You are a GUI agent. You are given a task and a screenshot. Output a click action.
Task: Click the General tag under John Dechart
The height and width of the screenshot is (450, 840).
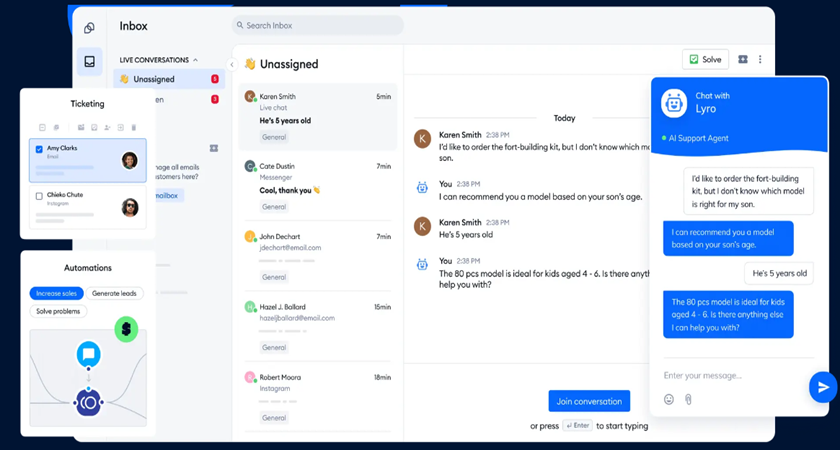click(x=274, y=277)
